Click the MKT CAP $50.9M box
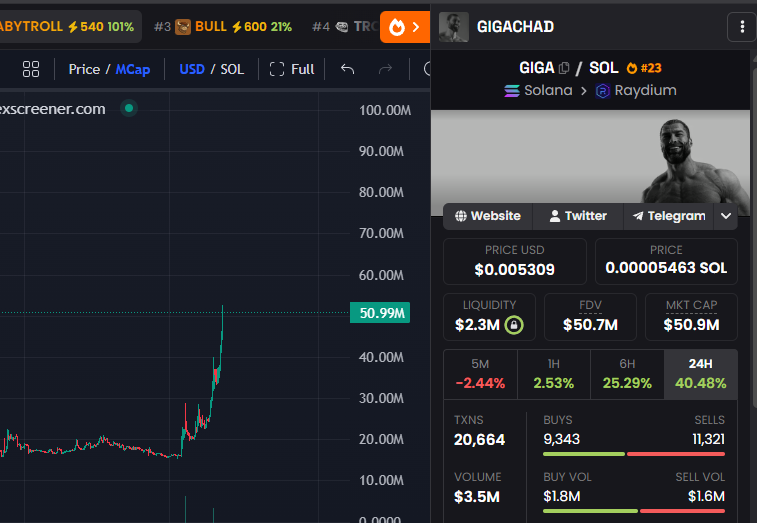Screen dimensions: 757x523 pos(691,317)
